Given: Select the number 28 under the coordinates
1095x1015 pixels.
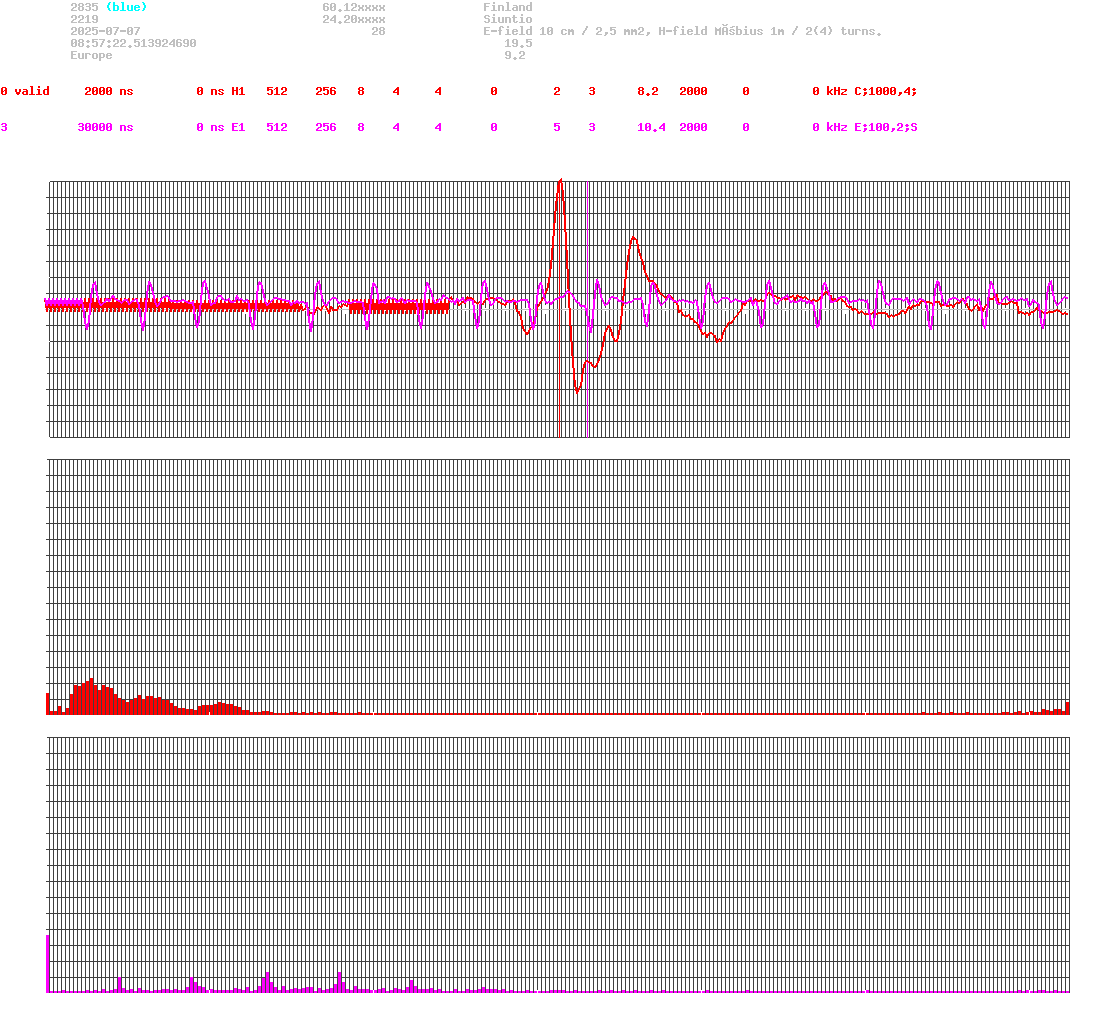Looking at the screenshot, I should pyautogui.click(x=378, y=31).
